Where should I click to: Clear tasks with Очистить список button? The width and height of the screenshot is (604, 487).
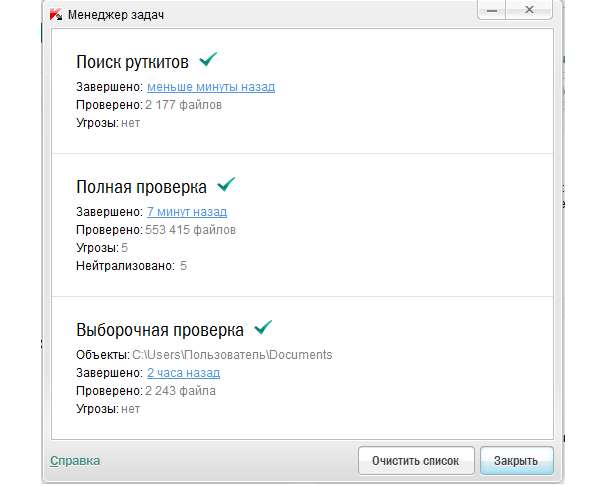click(x=416, y=461)
